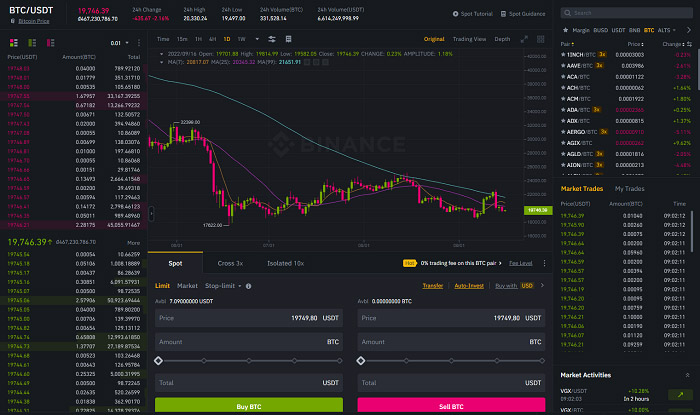Switch to multi-chart grid layout icon
This screenshot has width=700, height=415.
tap(541, 39)
